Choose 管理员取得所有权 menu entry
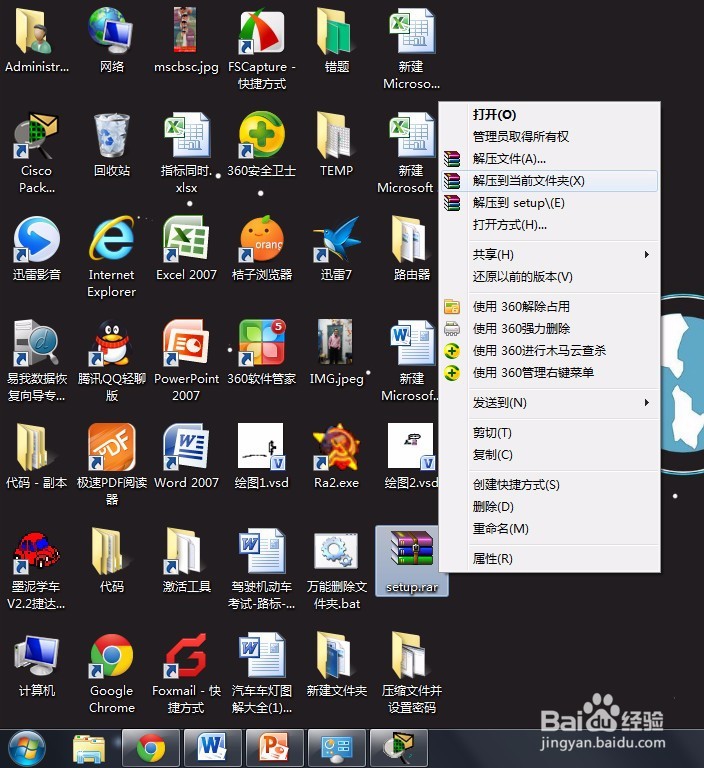Viewport: 704px width, 768px height. pos(549,137)
